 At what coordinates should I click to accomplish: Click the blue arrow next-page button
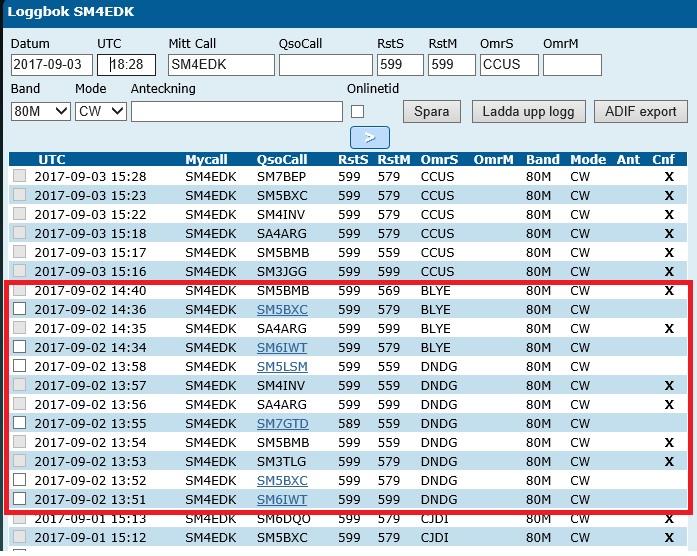(369, 137)
